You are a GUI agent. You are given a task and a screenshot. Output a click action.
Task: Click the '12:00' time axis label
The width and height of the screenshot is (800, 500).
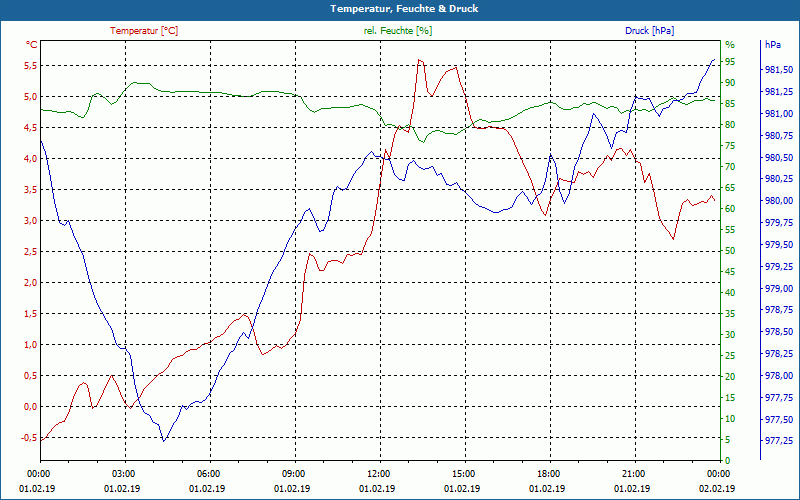(x=378, y=474)
